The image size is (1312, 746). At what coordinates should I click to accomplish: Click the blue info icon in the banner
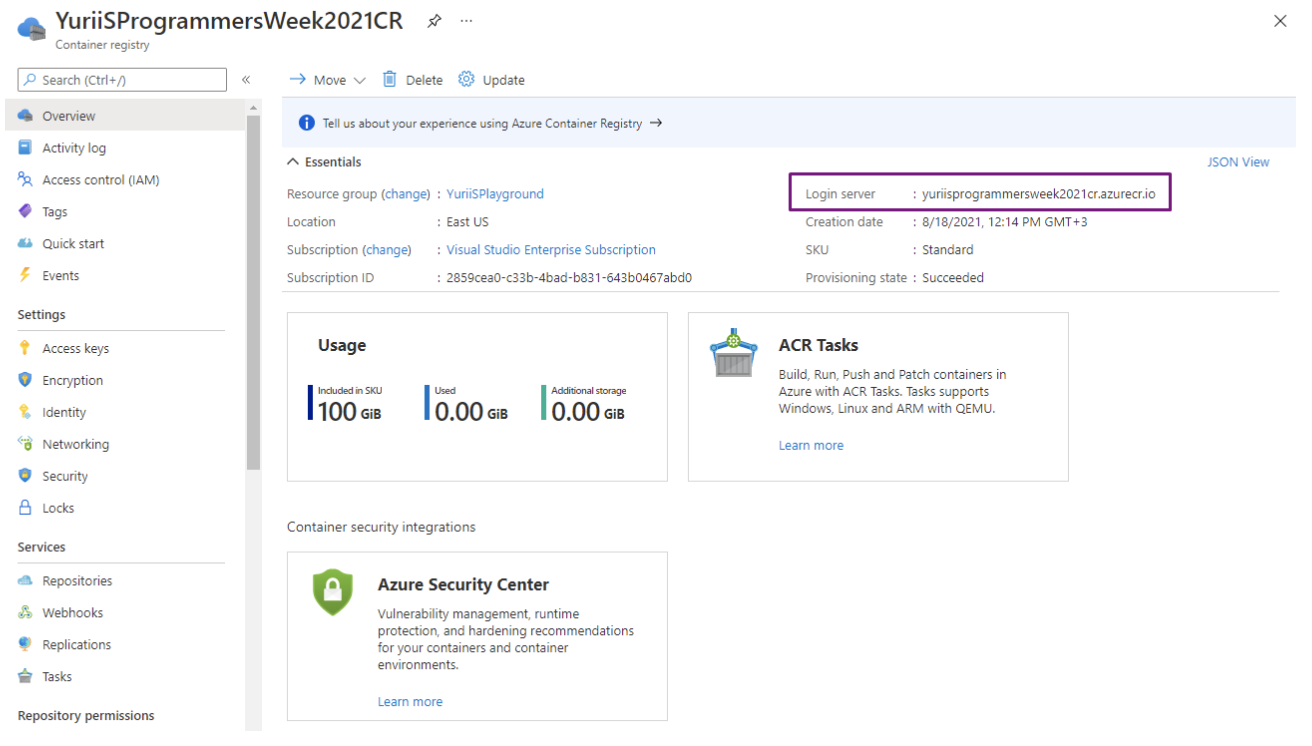pyautogui.click(x=307, y=123)
